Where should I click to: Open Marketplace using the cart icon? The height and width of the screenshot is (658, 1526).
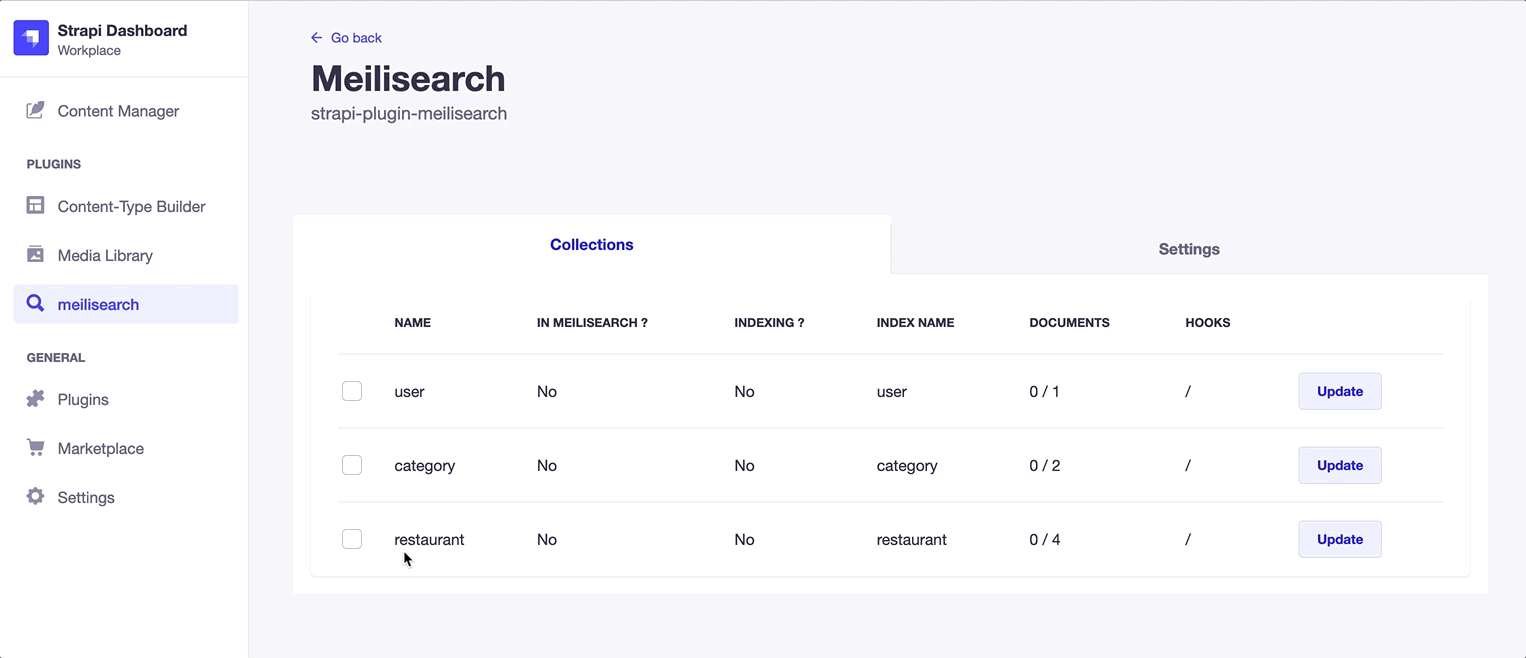click(x=34, y=448)
